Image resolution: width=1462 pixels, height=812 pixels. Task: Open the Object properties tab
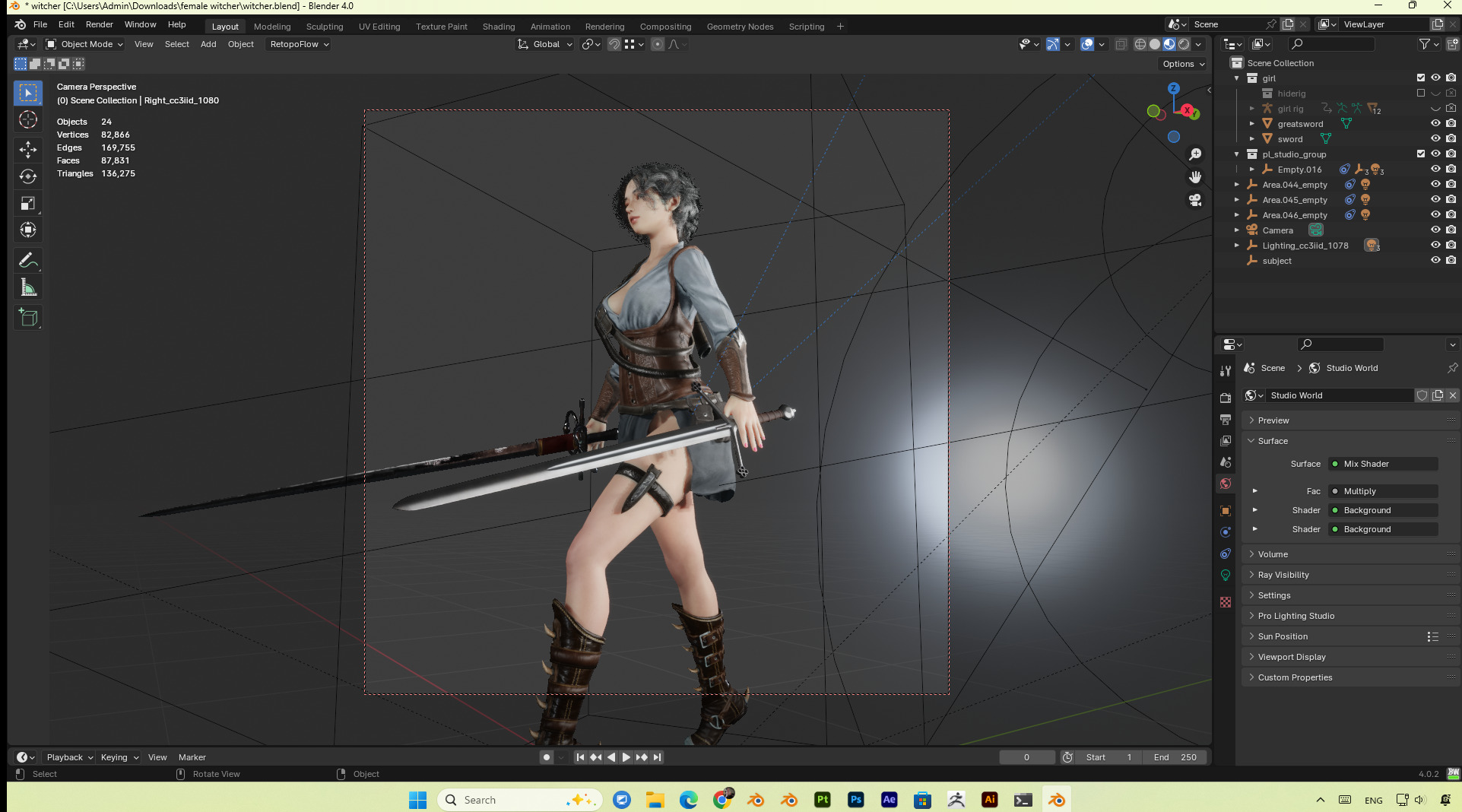point(1226,511)
